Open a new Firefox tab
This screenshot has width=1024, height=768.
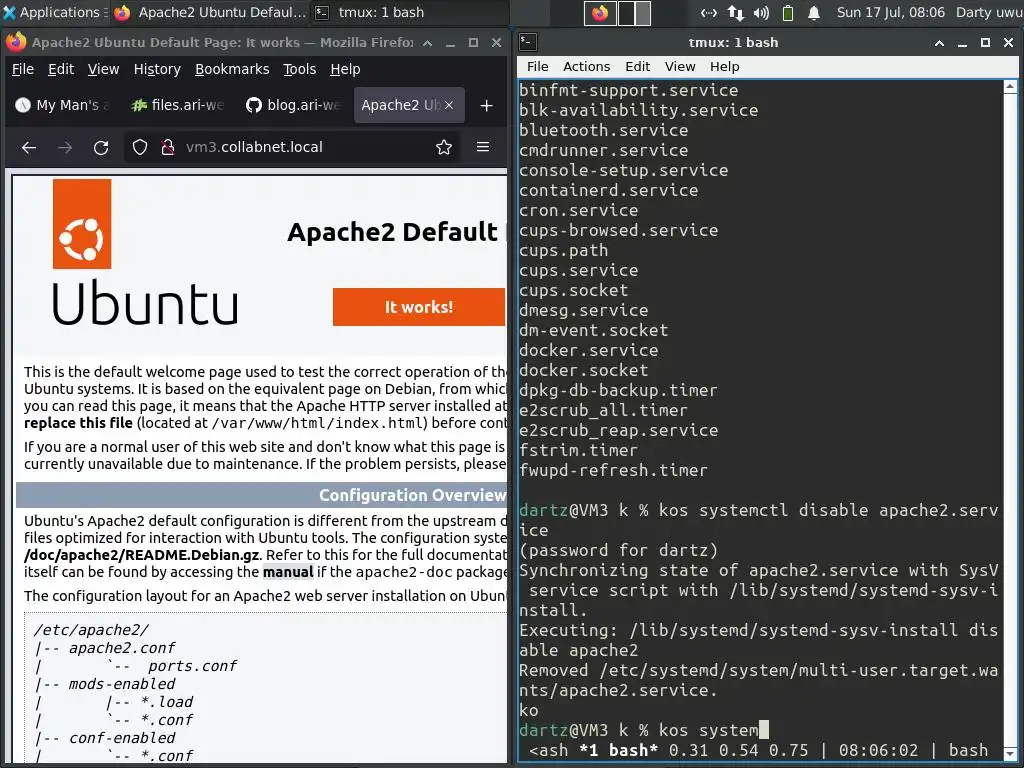tap(487, 105)
